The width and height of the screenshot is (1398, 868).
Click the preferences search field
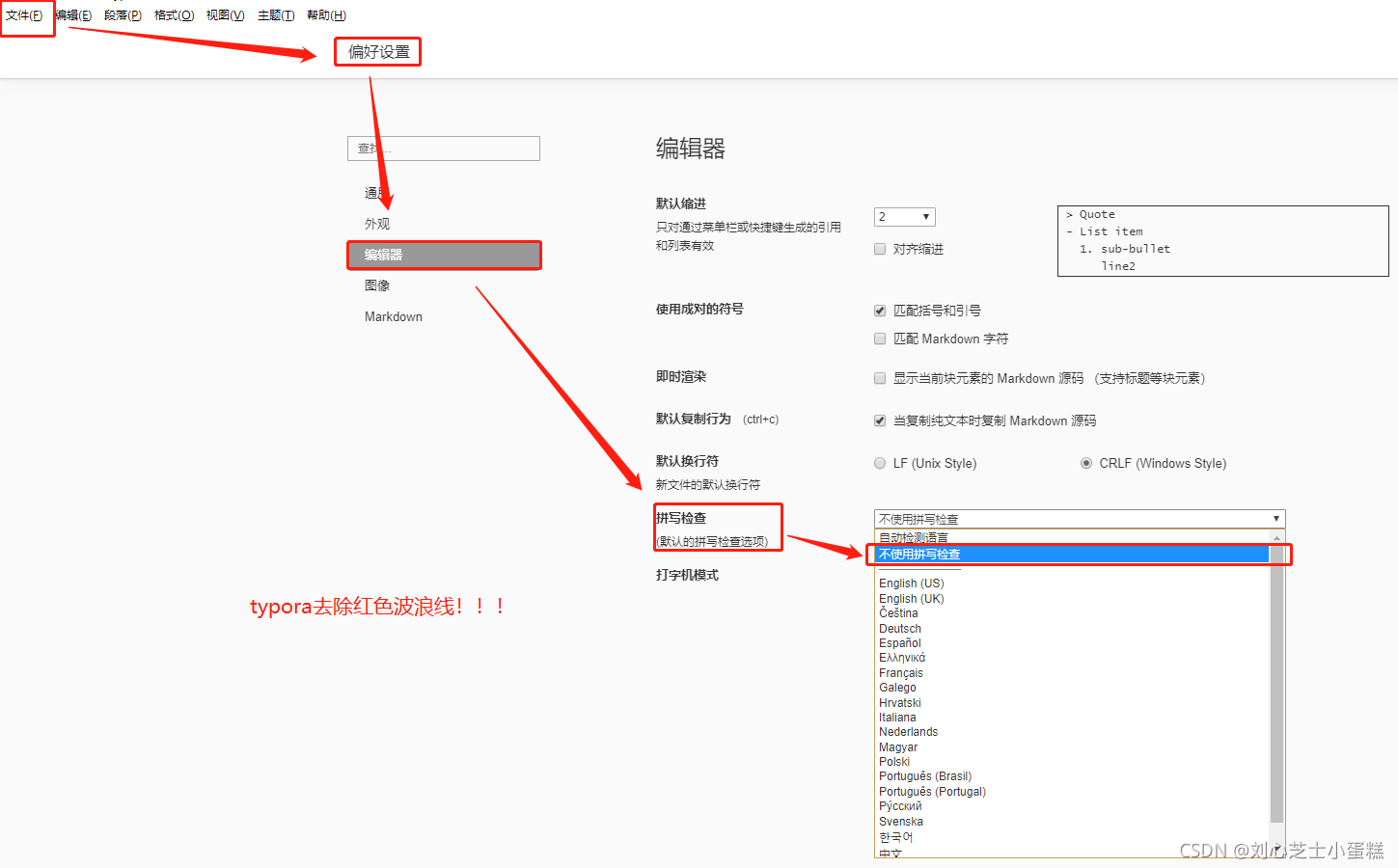click(x=444, y=149)
